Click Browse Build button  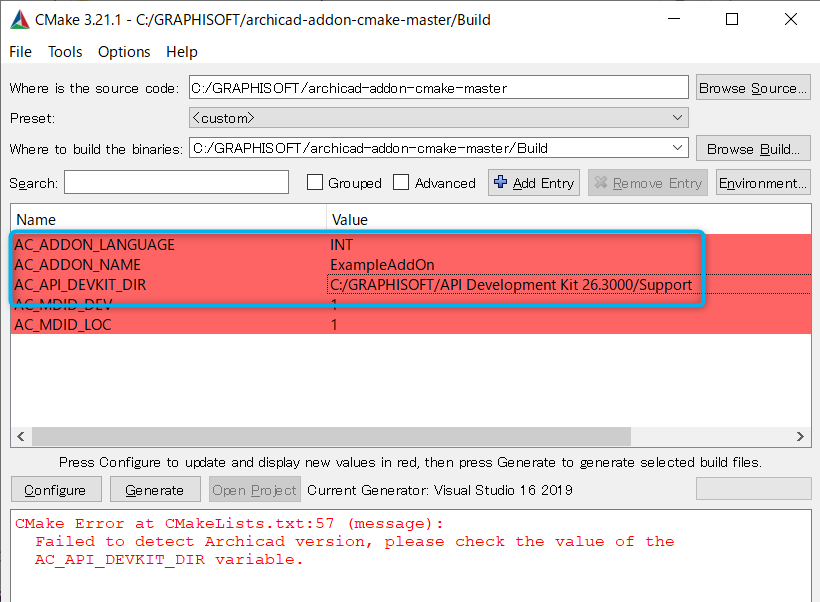pos(753,147)
